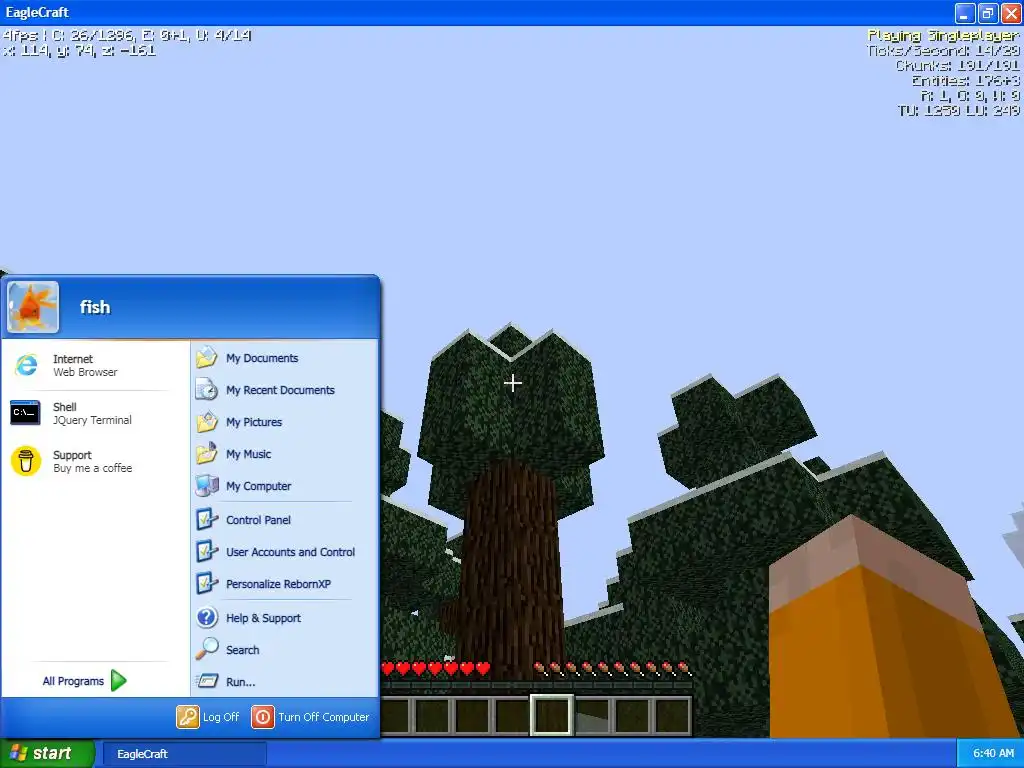
Task: Click the 'Playing Singleplayer' status text
Action: pos(943,35)
